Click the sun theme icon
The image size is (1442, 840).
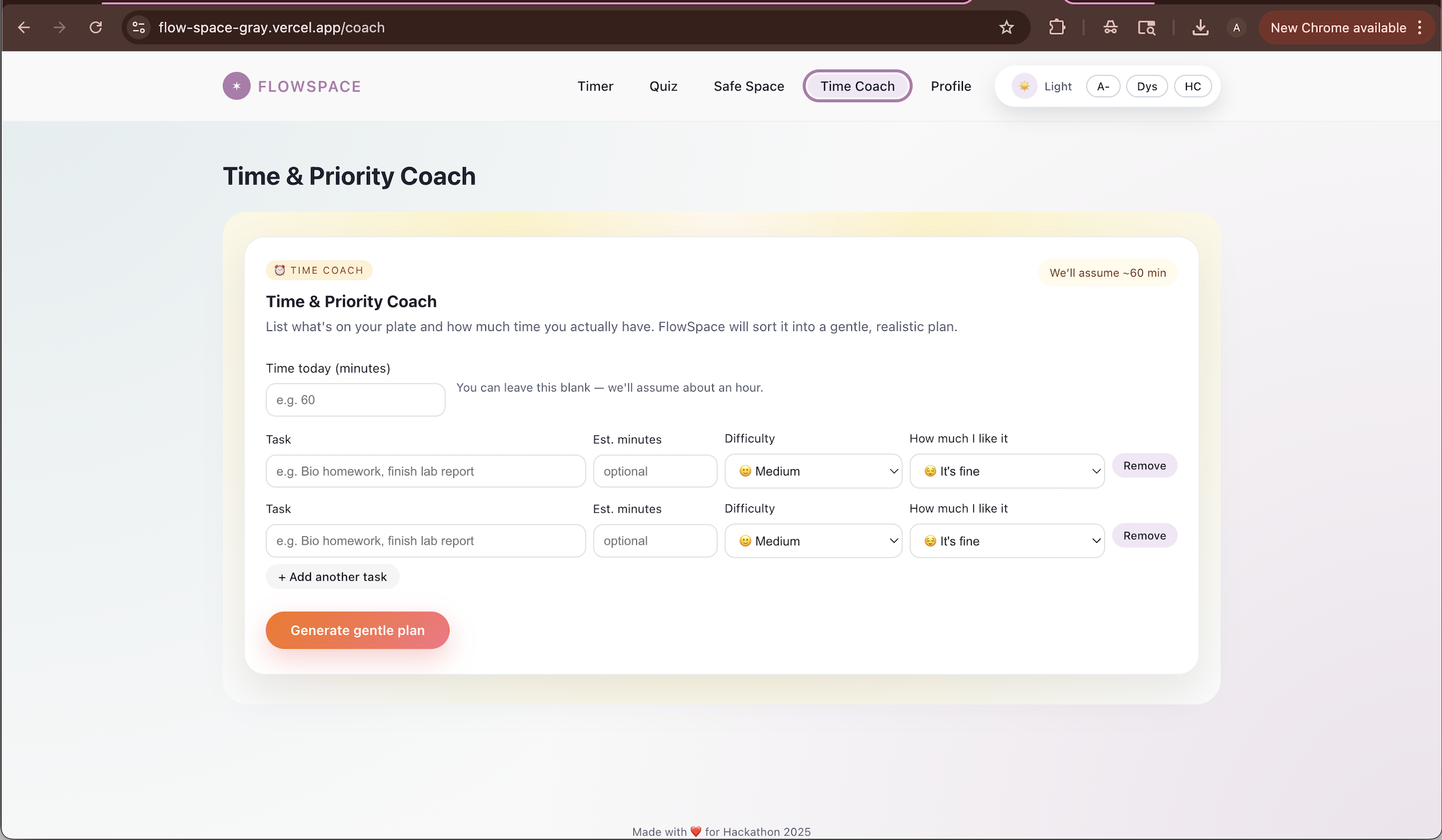point(1023,86)
